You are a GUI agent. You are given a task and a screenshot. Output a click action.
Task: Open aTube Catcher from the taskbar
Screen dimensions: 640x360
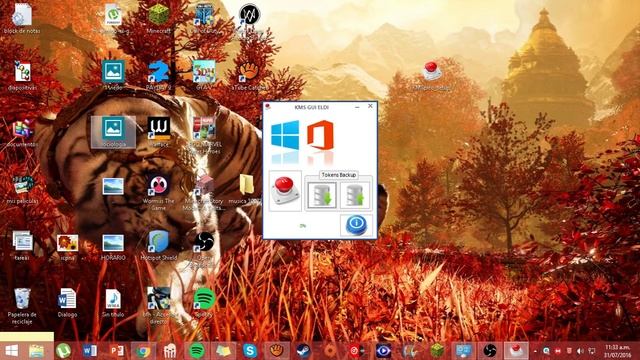click(x=276, y=351)
